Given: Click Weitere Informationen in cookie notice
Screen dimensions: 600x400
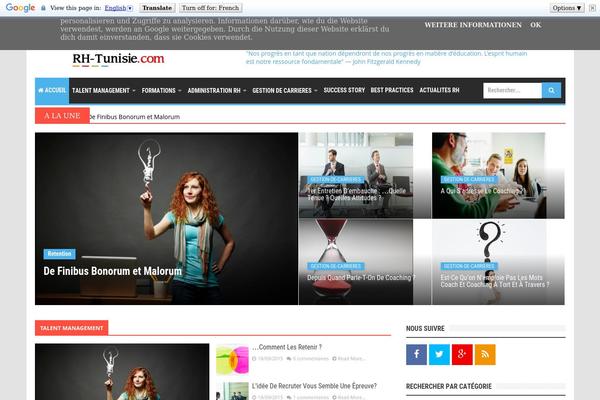Looking at the screenshot, I should click(473, 25).
